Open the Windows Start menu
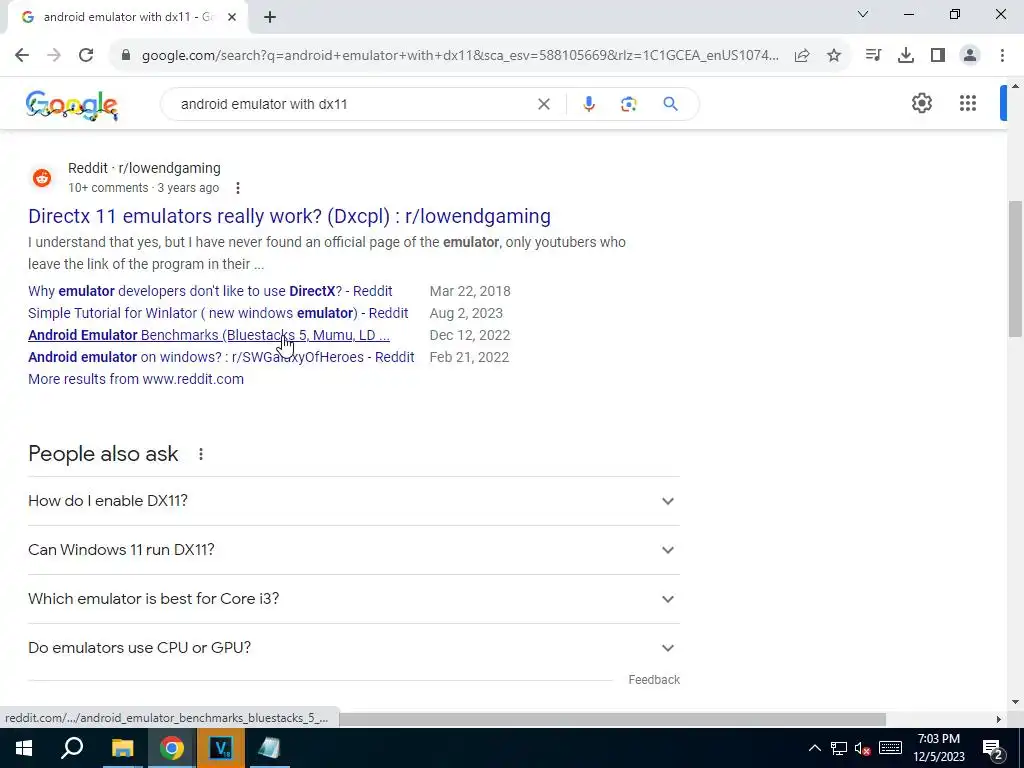 pyautogui.click(x=24, y=748)
